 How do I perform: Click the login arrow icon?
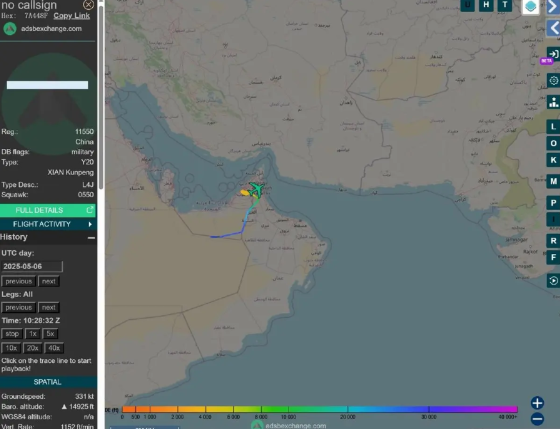pyautogui.click(x=553, y=54)
